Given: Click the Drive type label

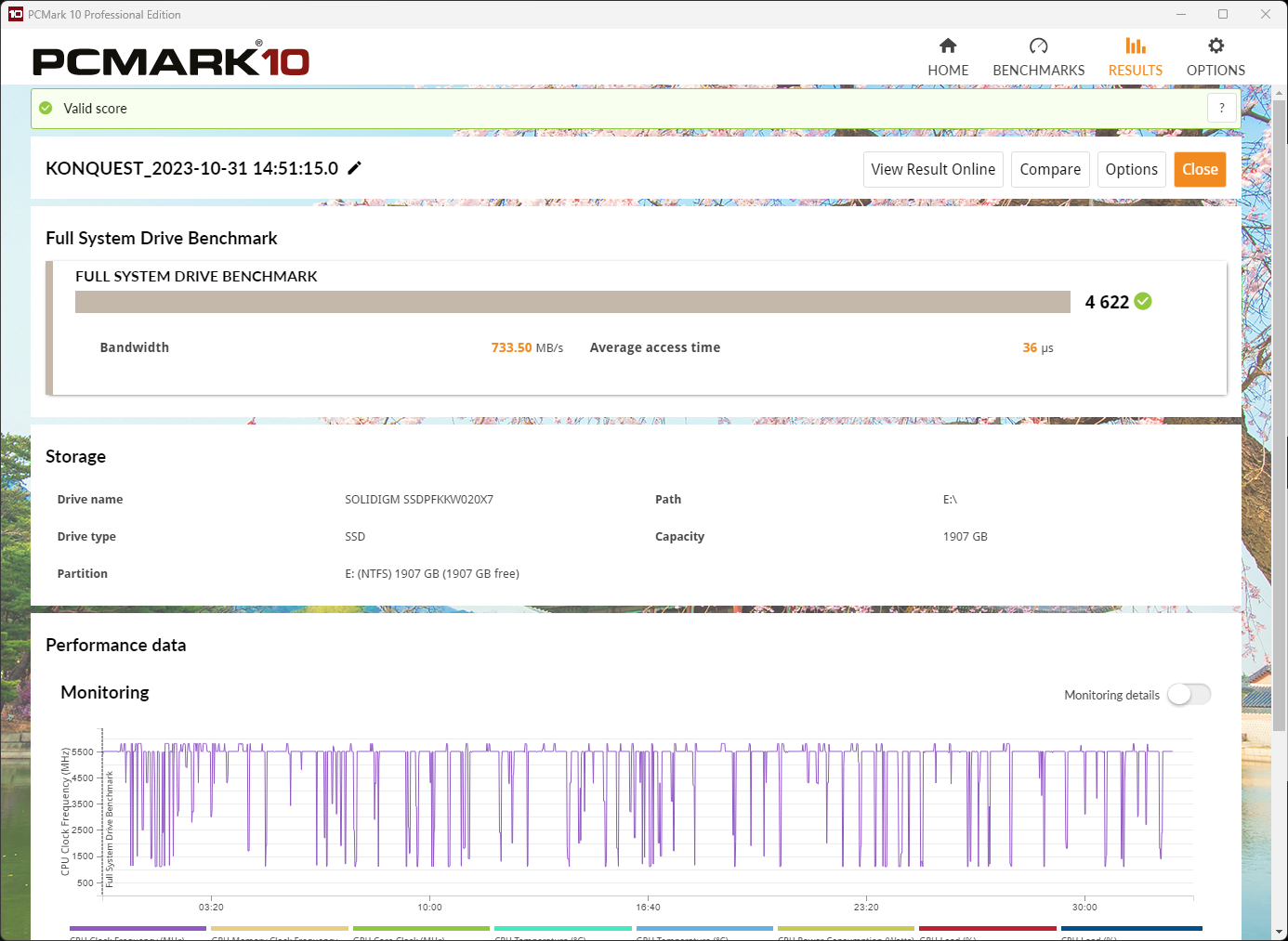Looking at the screenshot, I should 86,536.
